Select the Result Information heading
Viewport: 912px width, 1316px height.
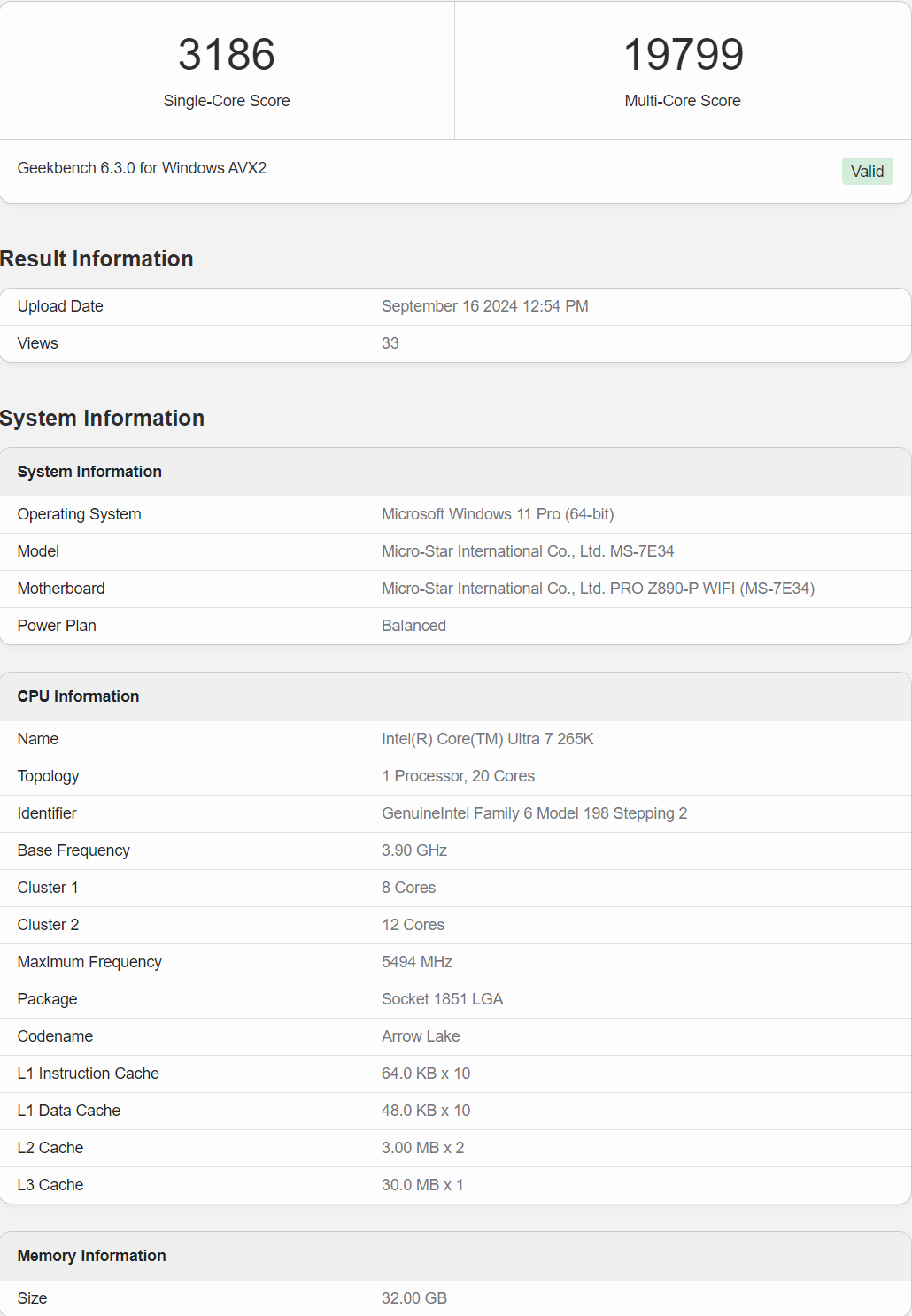coord(97,259)
